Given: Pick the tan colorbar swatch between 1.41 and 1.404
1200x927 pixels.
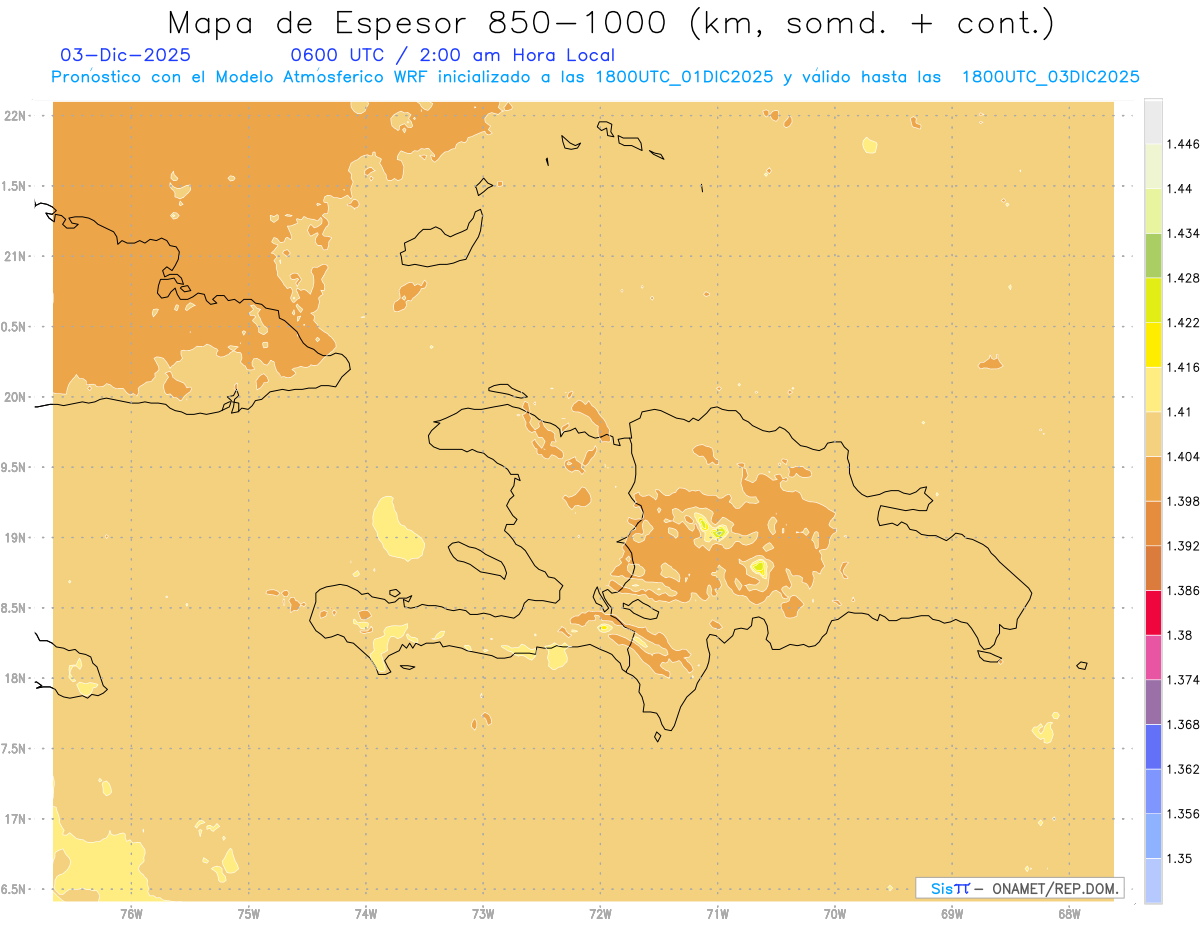Looking at the screenshot, I should pyautogui.click(x=1153, y=434).
